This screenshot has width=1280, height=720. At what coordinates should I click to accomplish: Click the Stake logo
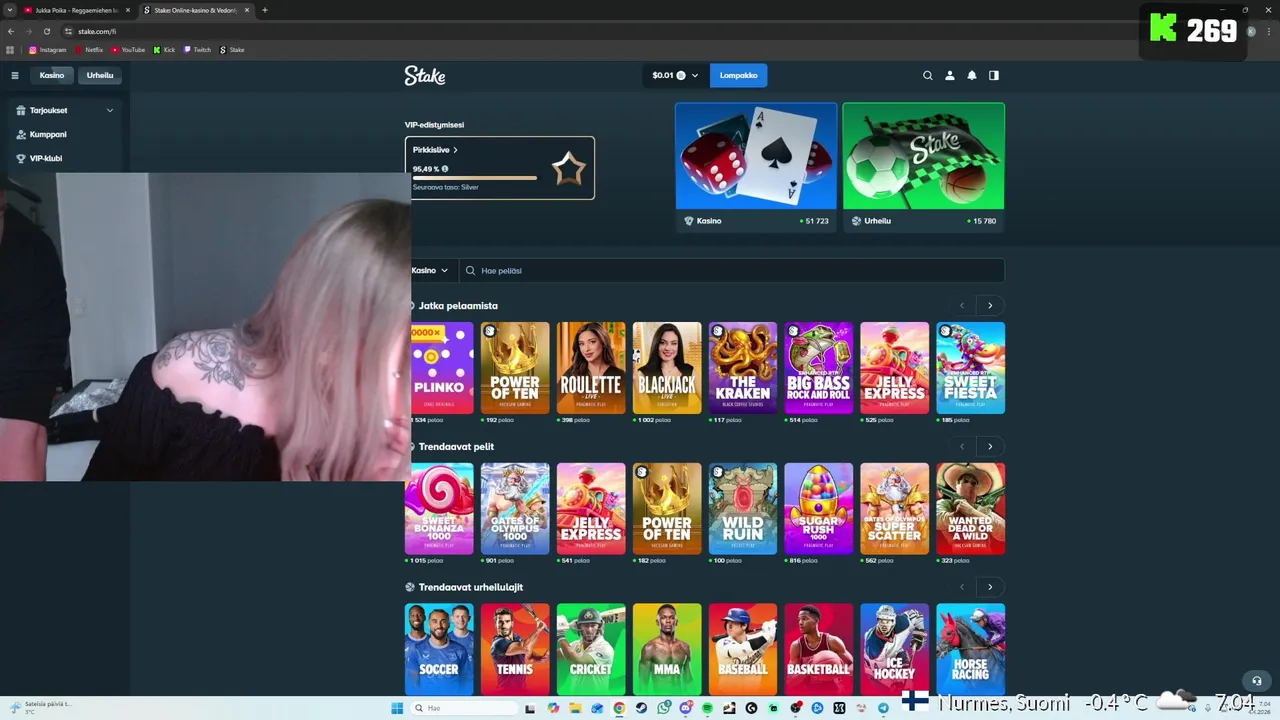click(425, 75)
